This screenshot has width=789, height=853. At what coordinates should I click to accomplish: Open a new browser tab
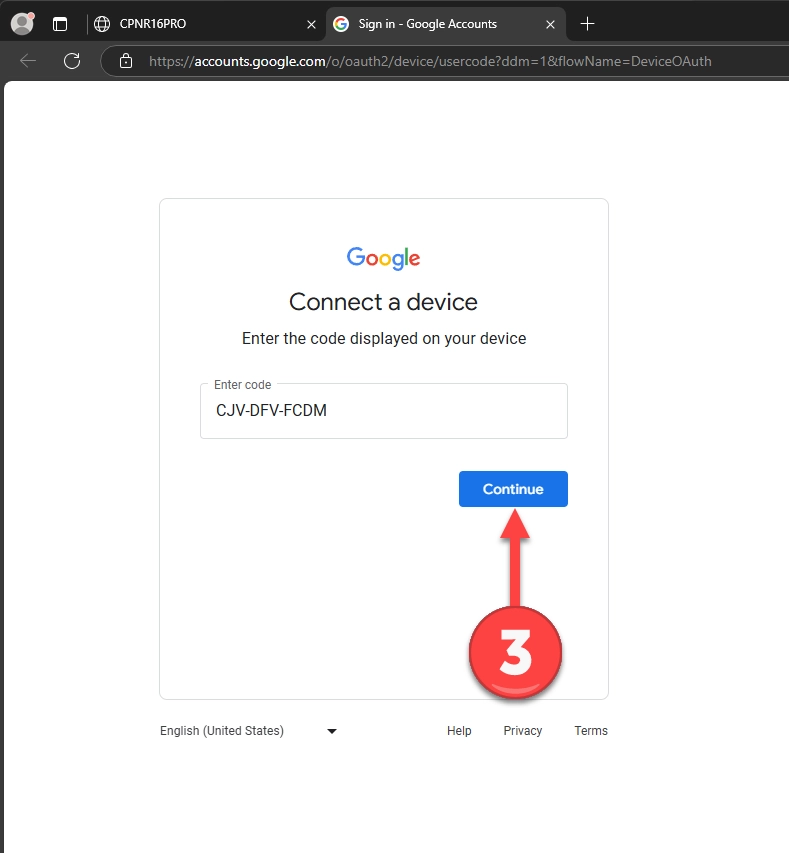click(587, 24)
